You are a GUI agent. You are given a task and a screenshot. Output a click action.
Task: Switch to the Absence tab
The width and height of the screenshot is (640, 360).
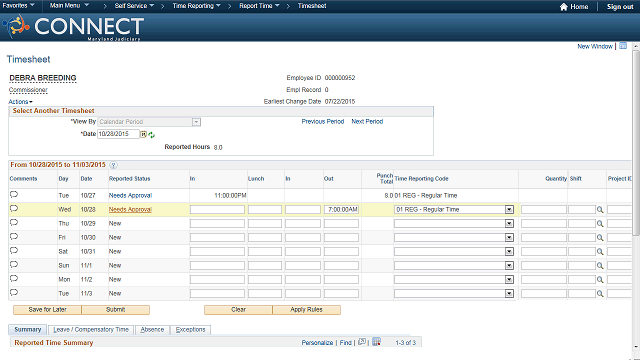[x=152, y=330]
